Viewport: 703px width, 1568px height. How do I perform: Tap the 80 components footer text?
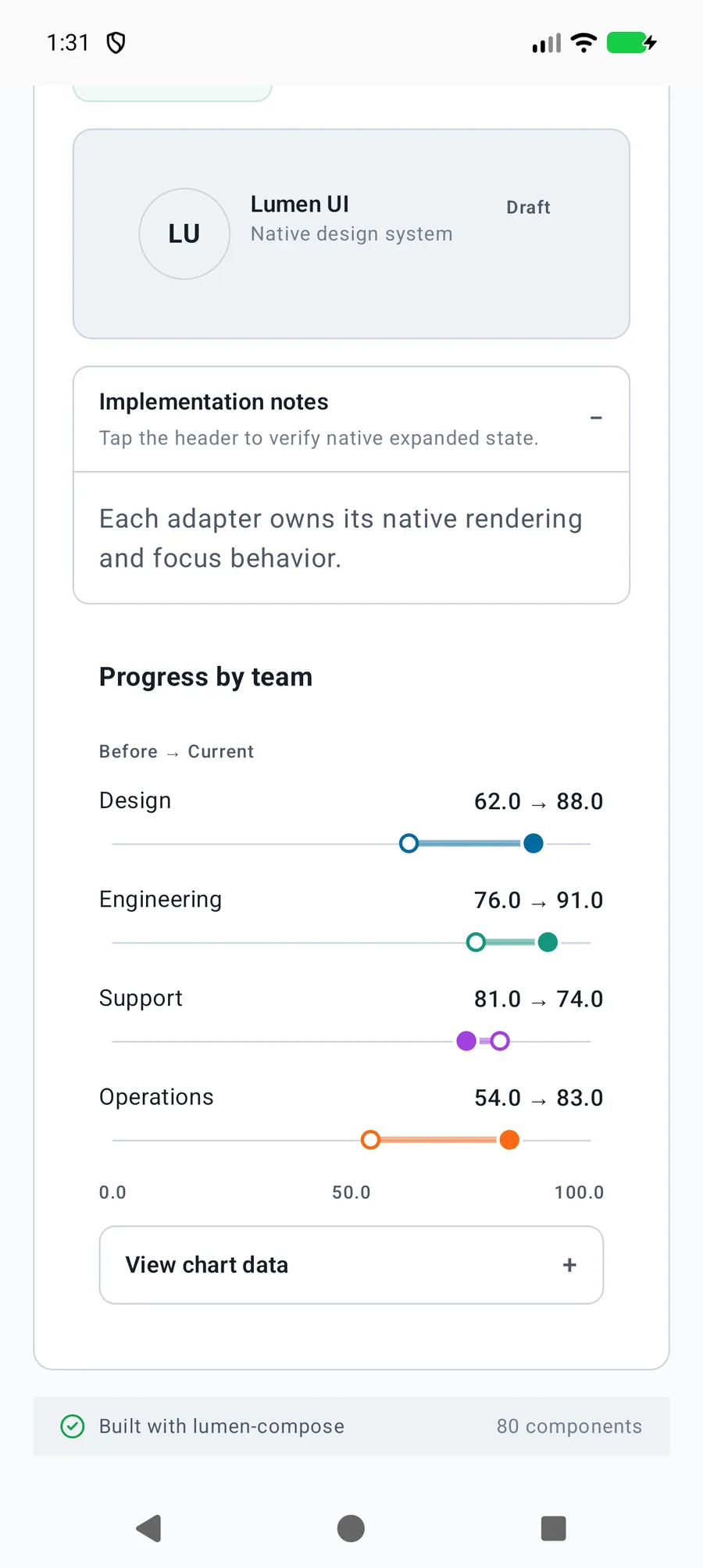(x=569, y=1427)
